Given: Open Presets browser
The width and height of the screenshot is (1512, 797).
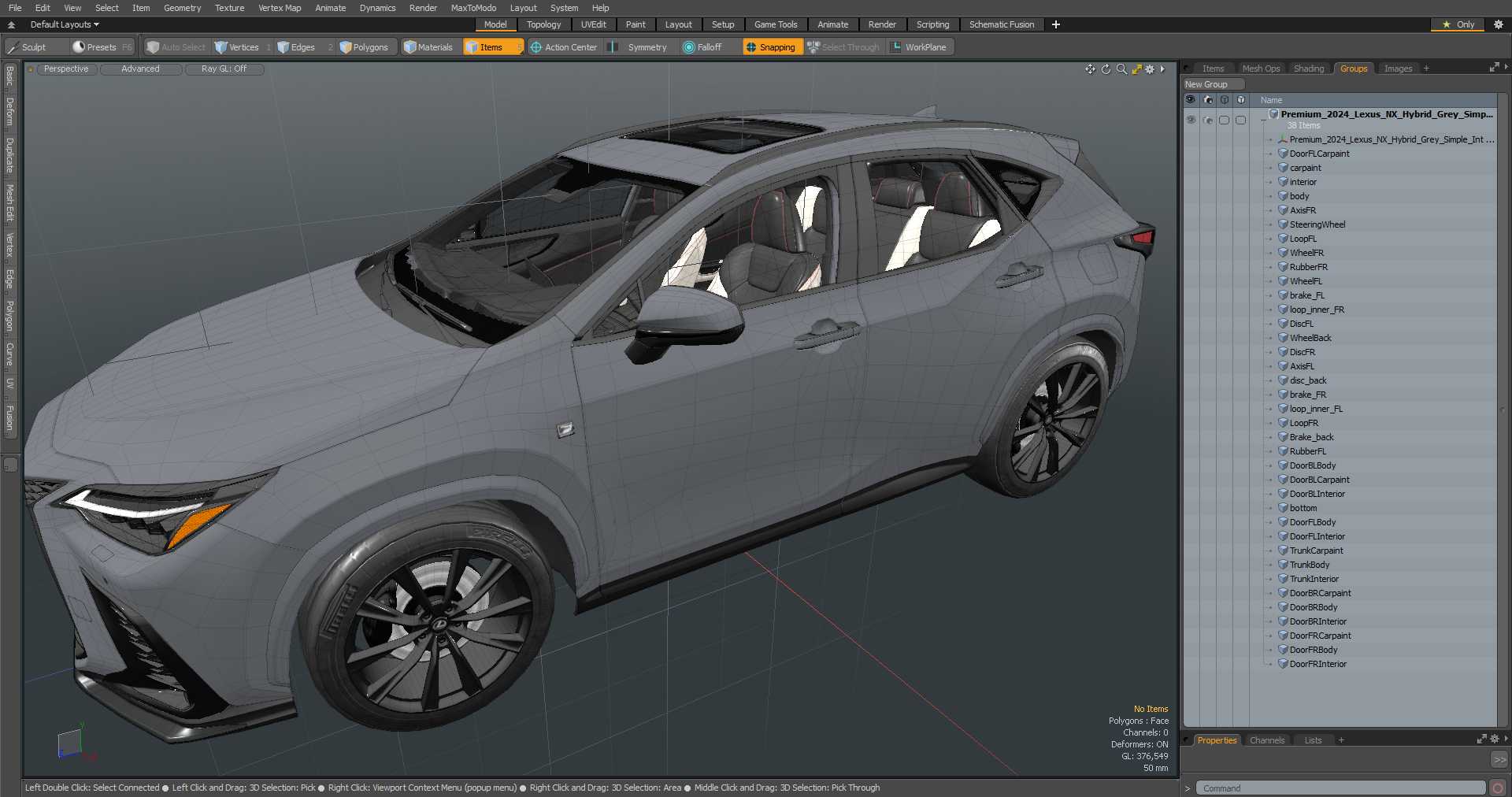Looking at the screenshot, I should 102,47.
